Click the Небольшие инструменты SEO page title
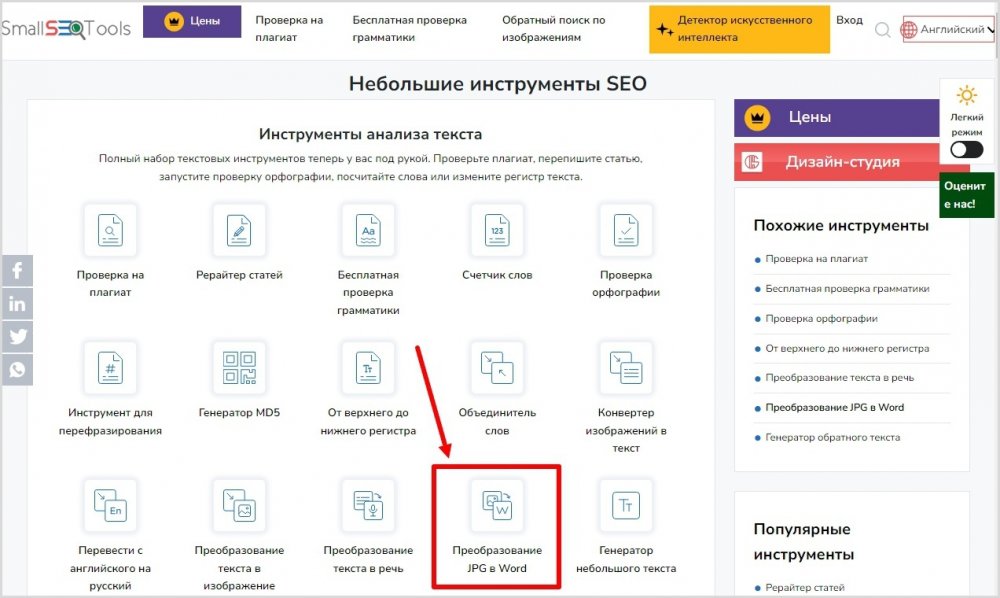This screenshot has width=1000, height=598. coord(497,84)
